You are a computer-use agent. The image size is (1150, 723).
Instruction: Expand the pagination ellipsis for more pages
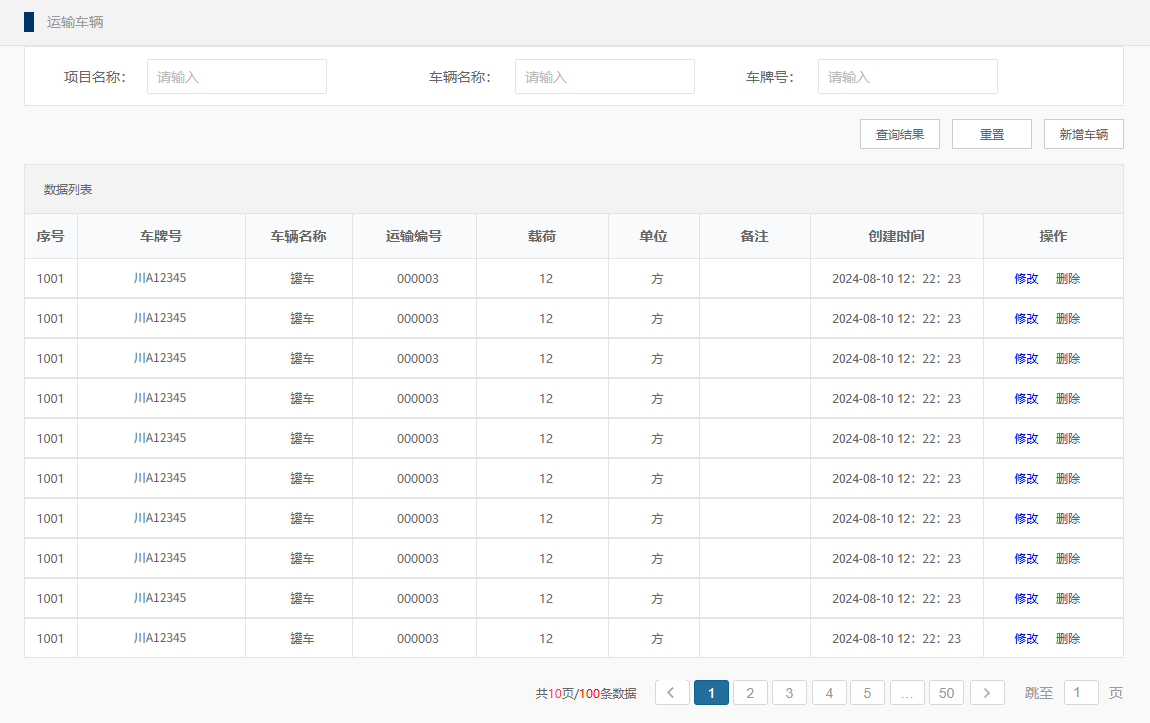coord(906,693)
